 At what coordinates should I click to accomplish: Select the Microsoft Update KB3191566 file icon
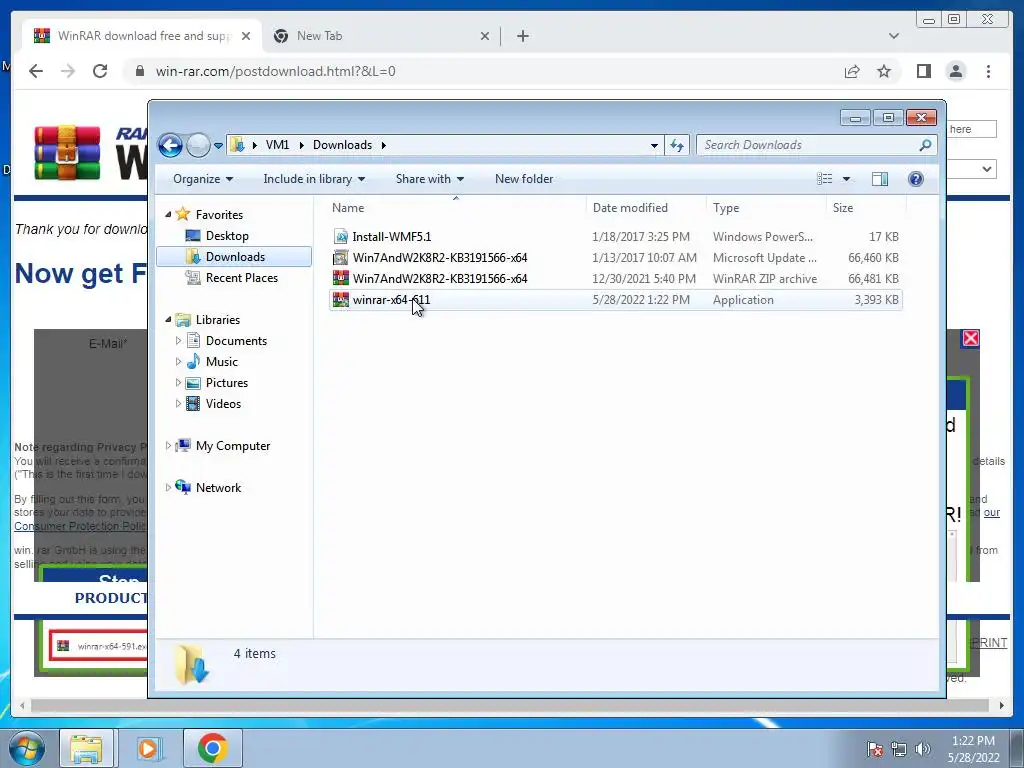tap(340, 257)
